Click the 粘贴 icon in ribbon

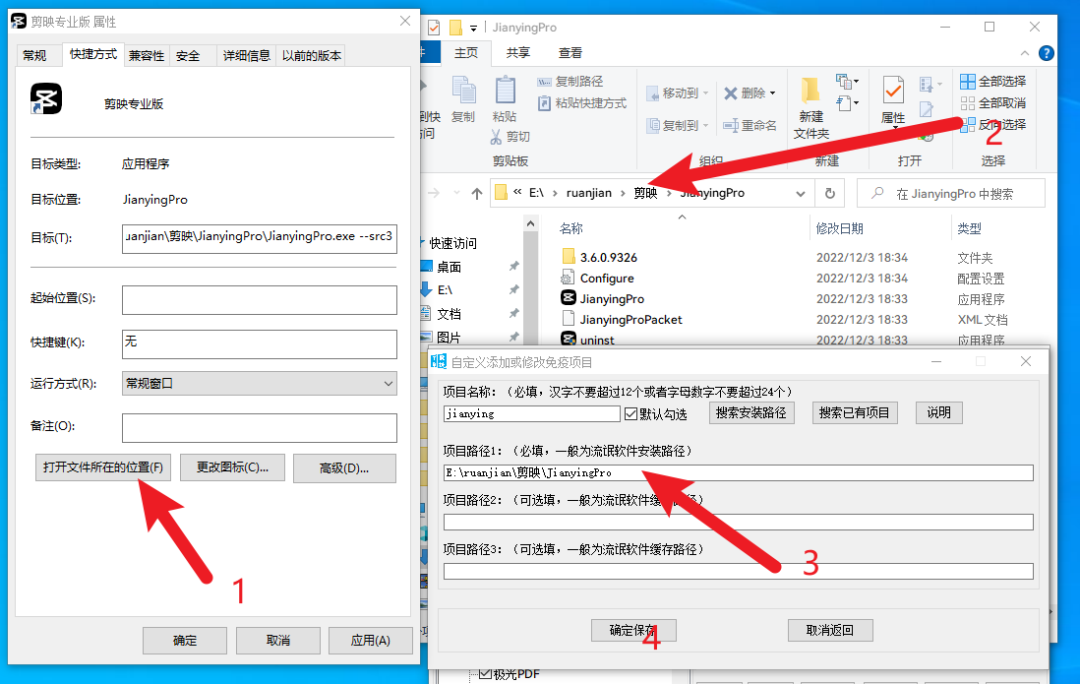pyautogui.click(x=505, y=91)
